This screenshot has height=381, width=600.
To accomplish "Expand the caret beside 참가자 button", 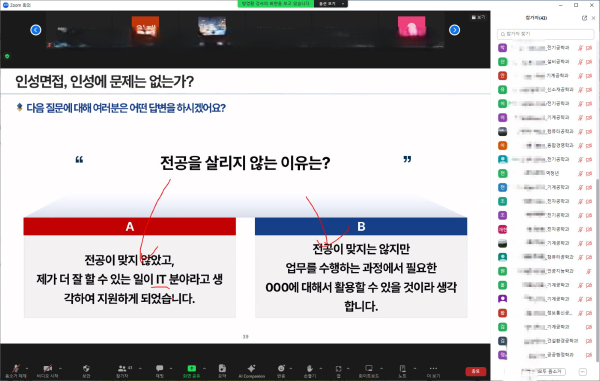I will (x=140, y=368).
